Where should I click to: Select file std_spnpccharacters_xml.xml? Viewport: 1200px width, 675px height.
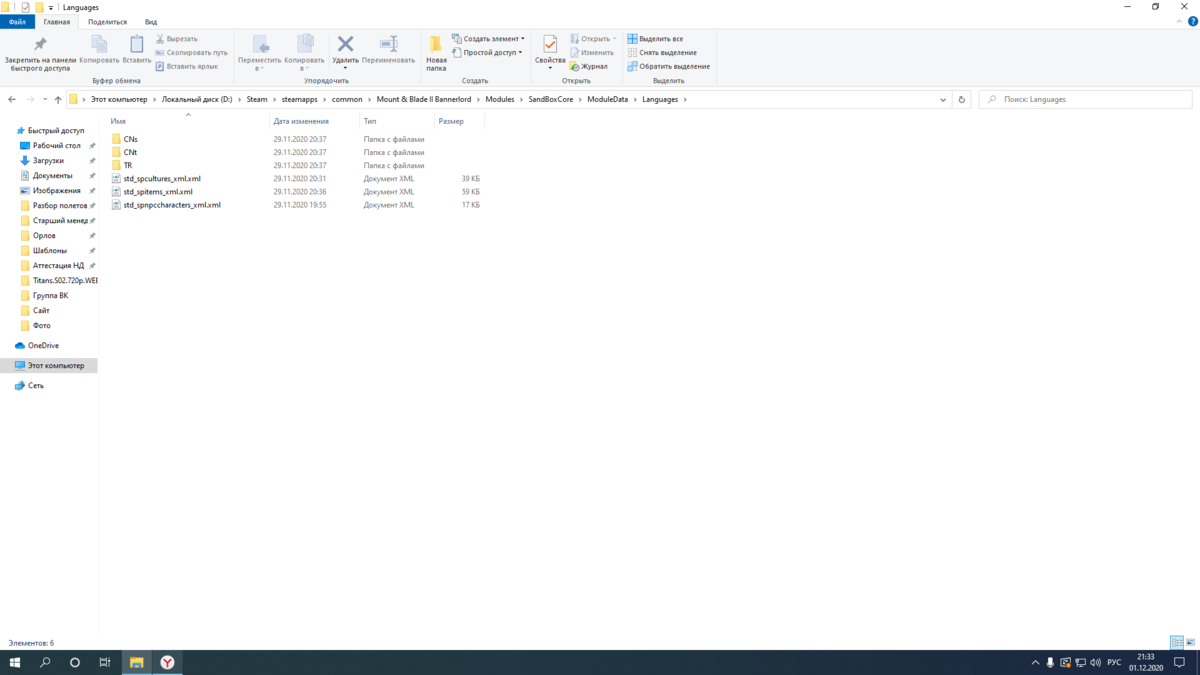172,204
